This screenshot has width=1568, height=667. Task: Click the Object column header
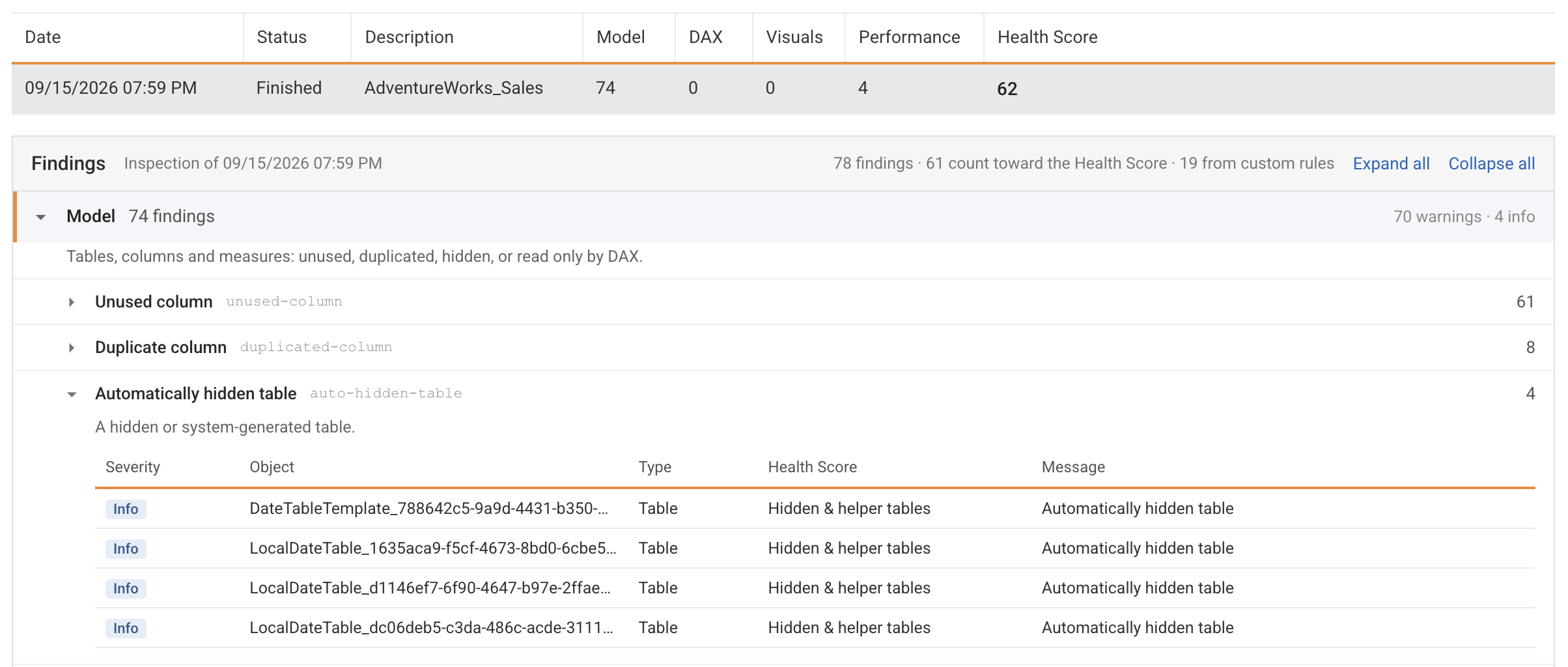pyautogui.click(x=272, y=467)
